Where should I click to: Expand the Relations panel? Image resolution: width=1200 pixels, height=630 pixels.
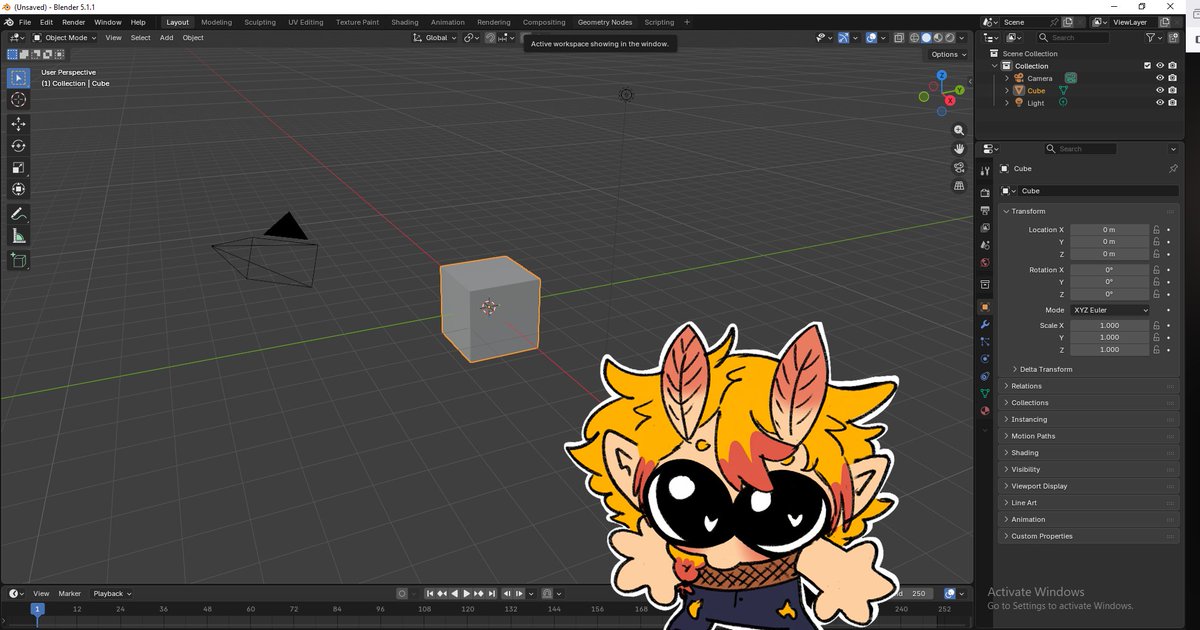tap(1089, 386)
